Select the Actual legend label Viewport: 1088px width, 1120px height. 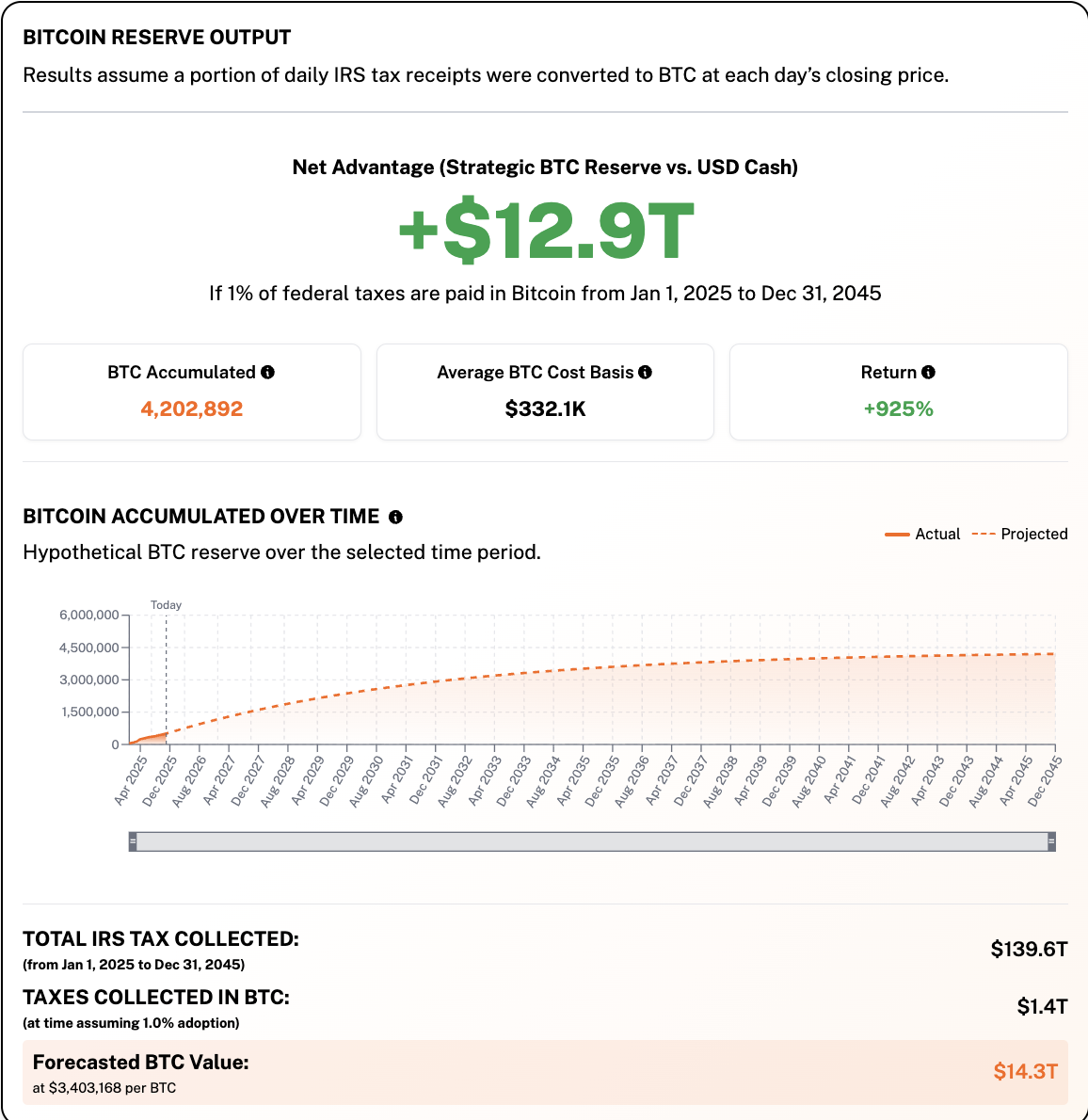pos(937,534)
